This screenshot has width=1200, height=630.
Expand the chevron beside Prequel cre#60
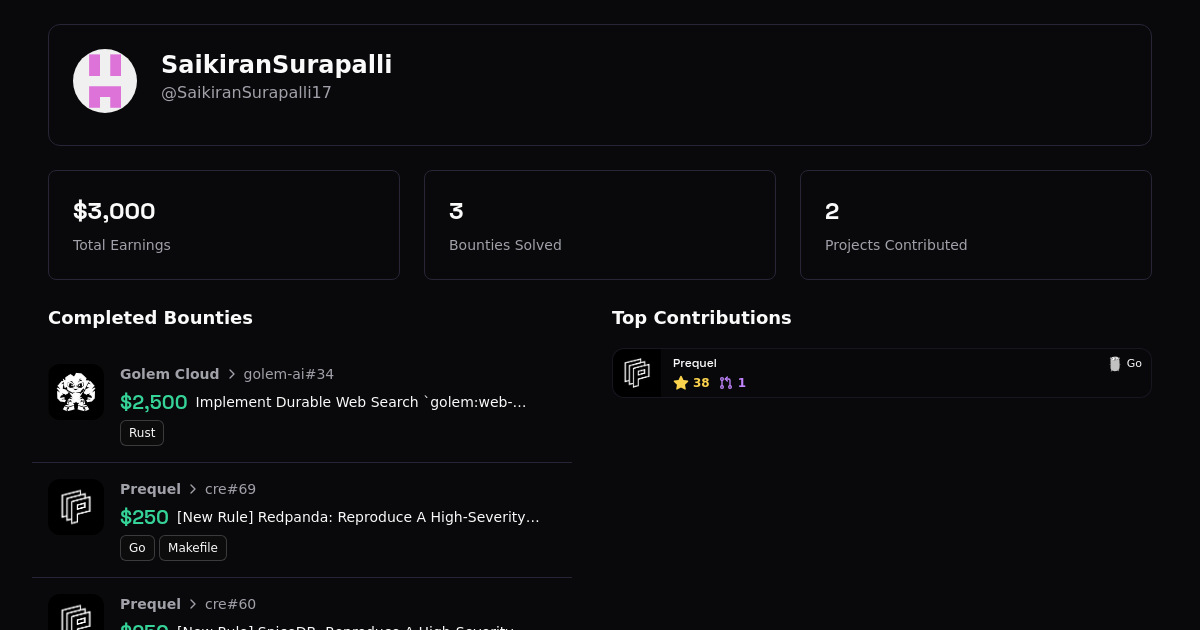(192, 604)
